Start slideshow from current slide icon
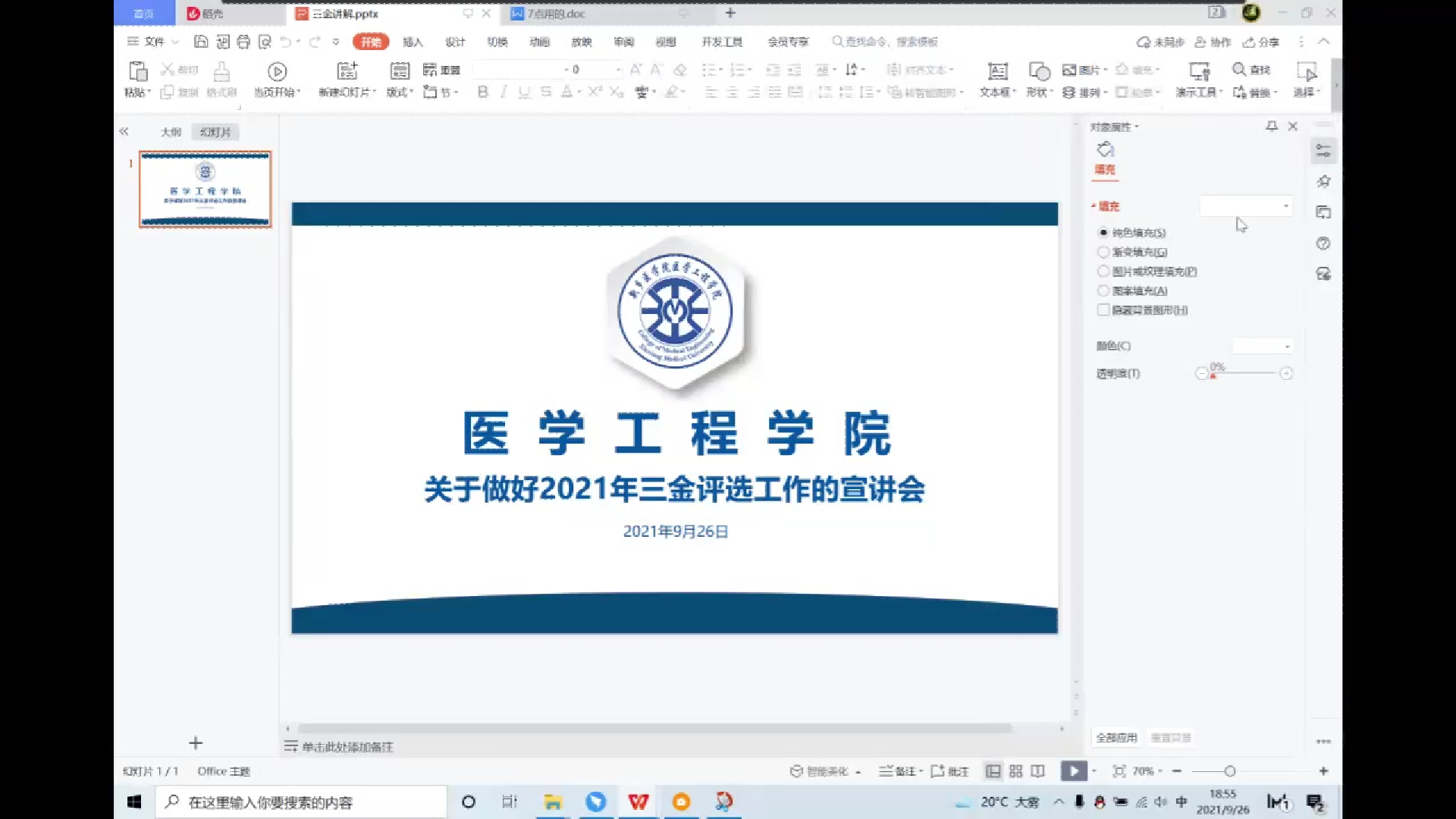Image resolution: width=1456 pixels, height=819 pixels. (x=277, y=72)
